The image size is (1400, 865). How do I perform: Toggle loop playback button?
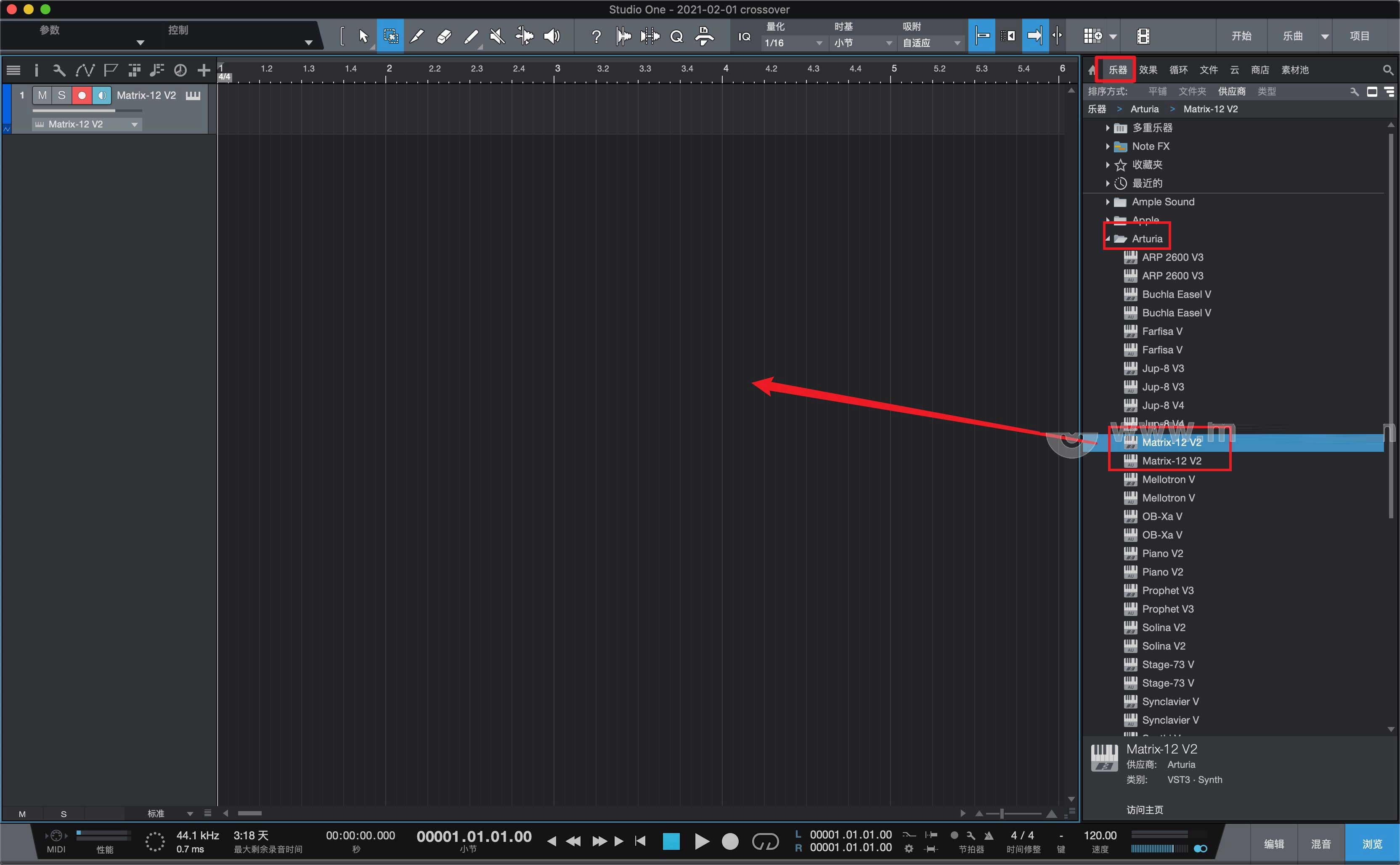click(765, 841)
